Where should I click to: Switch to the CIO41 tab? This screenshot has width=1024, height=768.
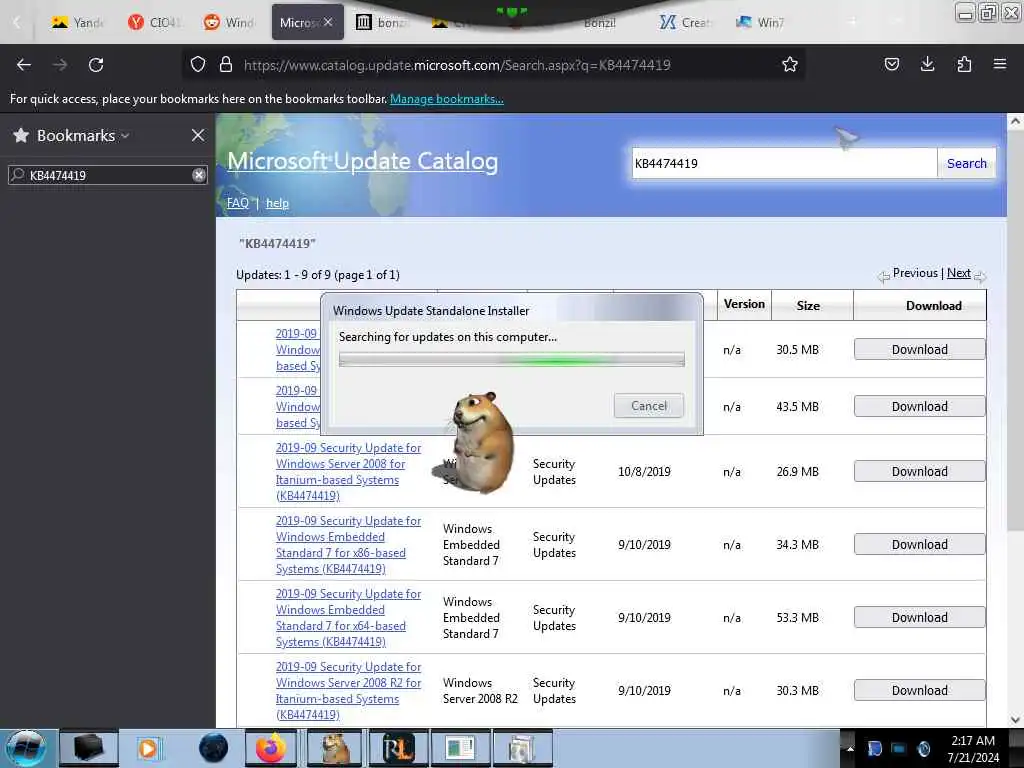(154, 23)
